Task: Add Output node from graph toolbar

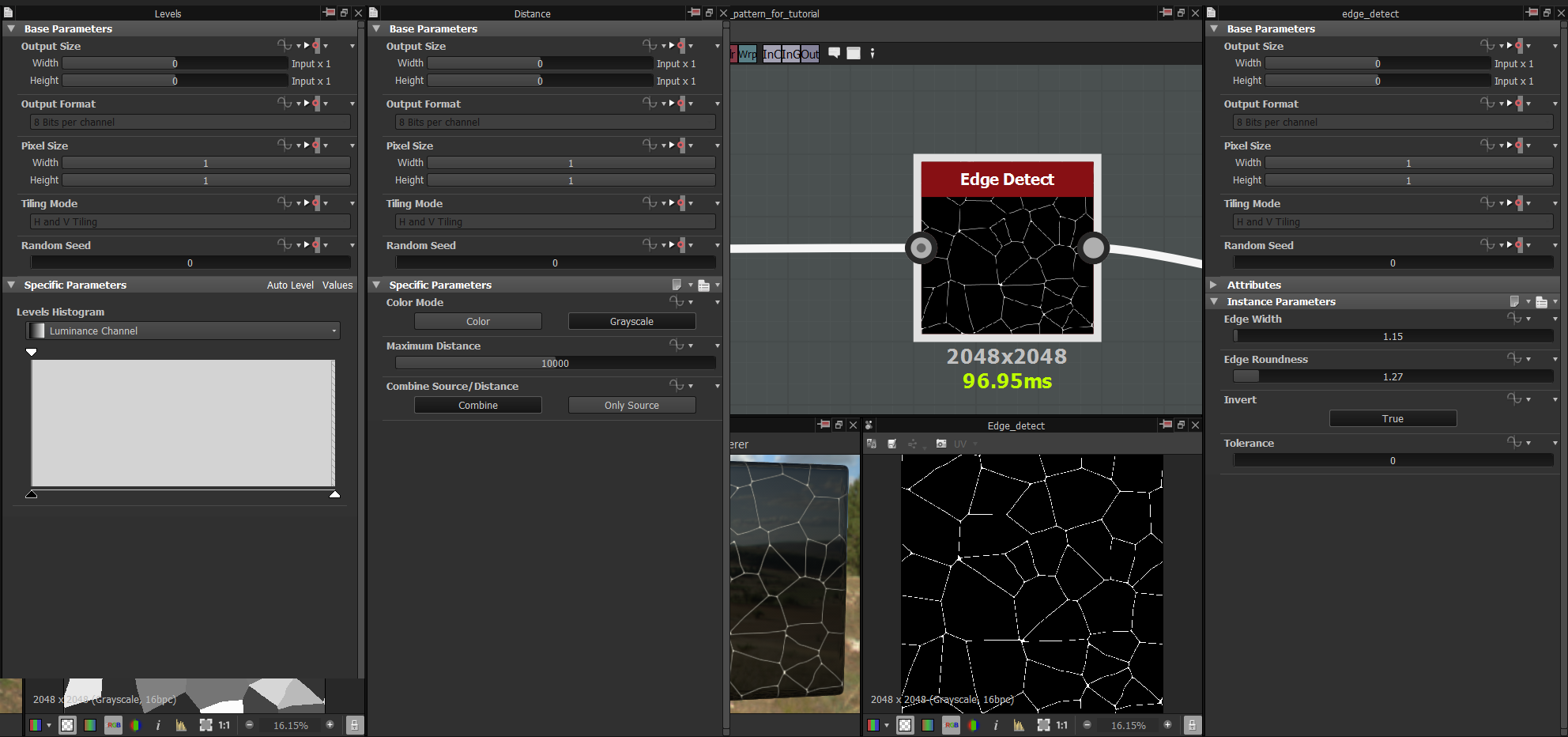Action: tap(810, 54)
